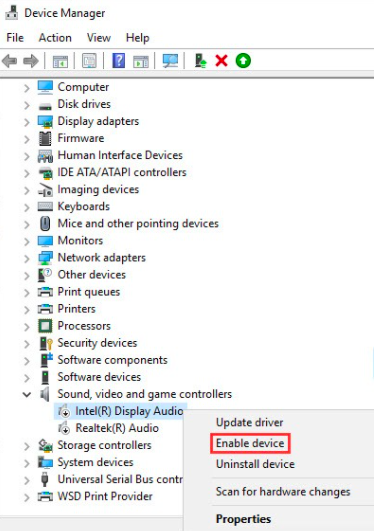Select the Network adapters label

102,258
